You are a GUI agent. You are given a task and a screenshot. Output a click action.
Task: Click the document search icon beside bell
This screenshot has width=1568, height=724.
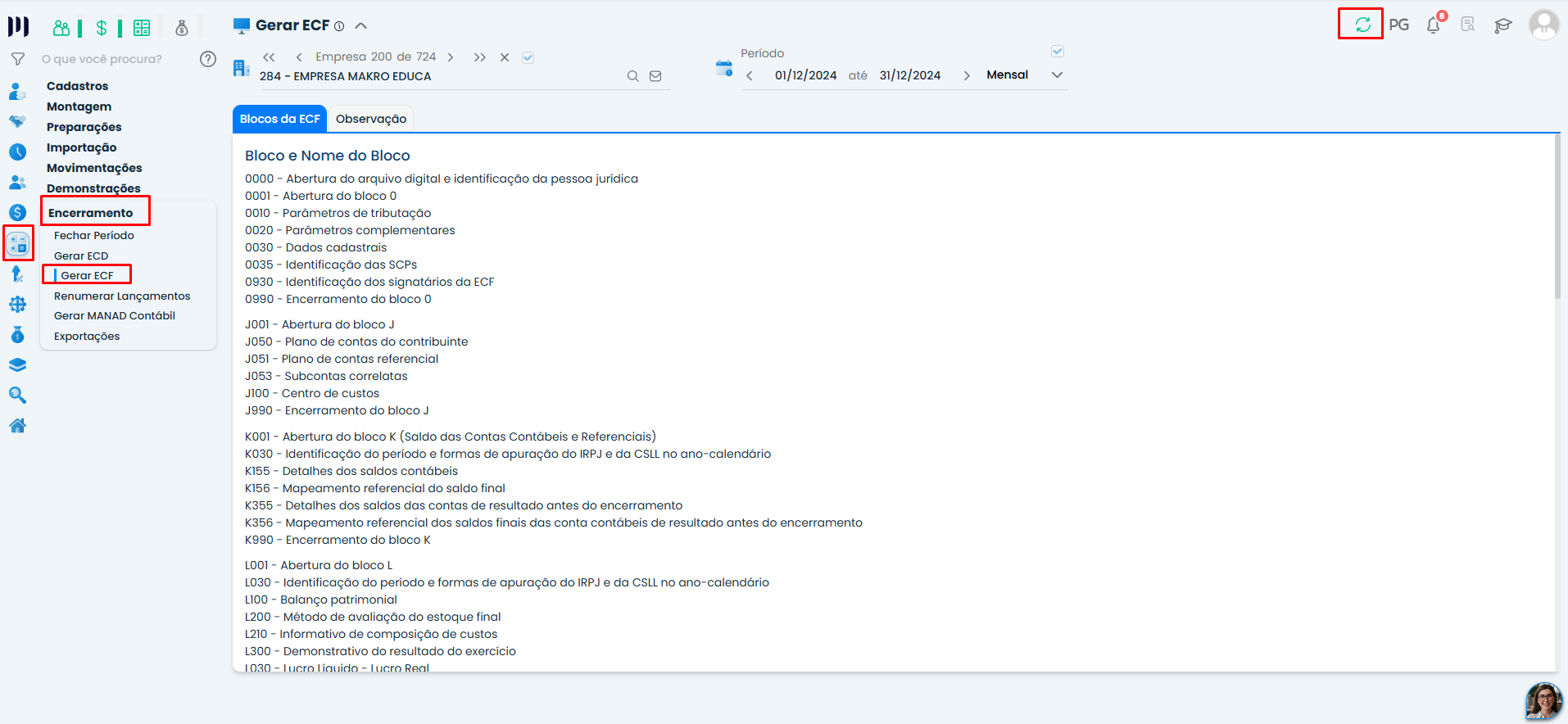(1468, 25)
